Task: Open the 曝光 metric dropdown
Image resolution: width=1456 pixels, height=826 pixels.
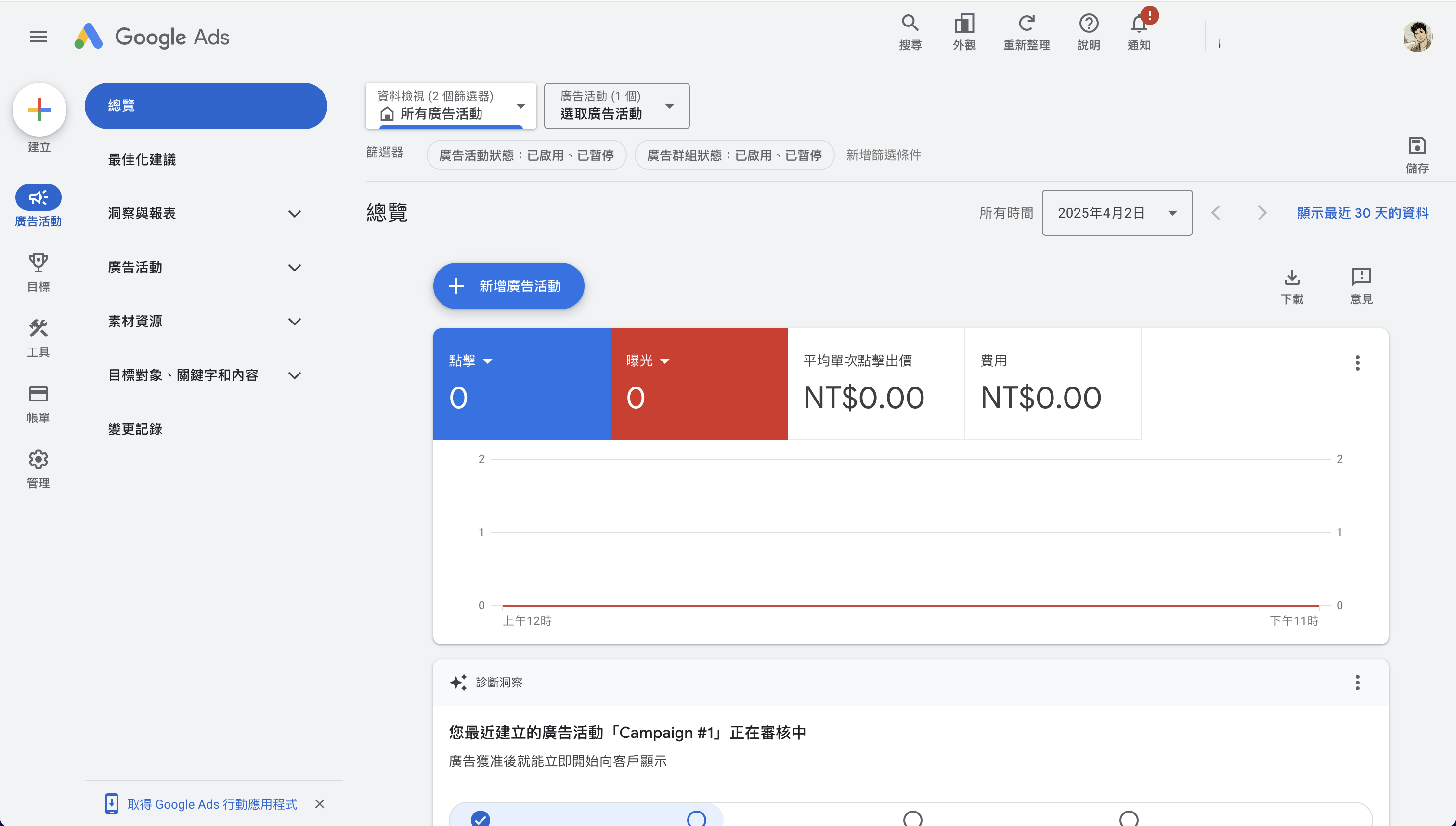Action: point(648,361)
